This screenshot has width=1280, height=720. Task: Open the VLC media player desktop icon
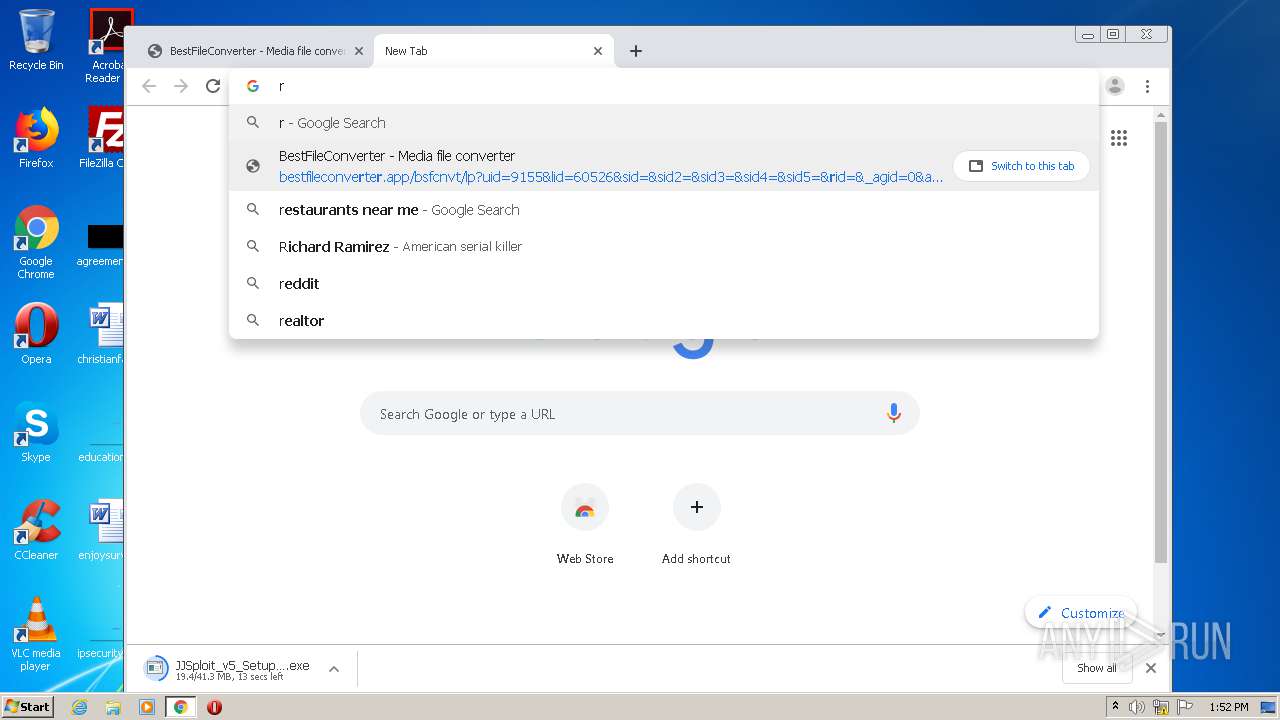36,634
